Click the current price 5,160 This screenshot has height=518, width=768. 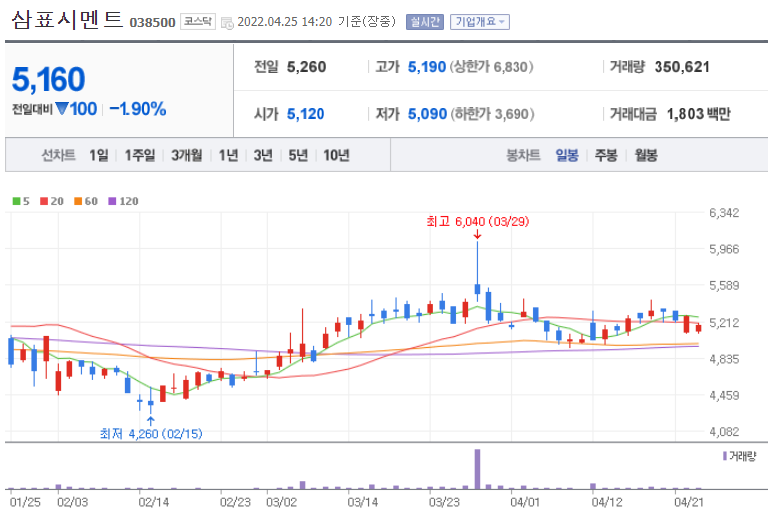tap(48, 79)
